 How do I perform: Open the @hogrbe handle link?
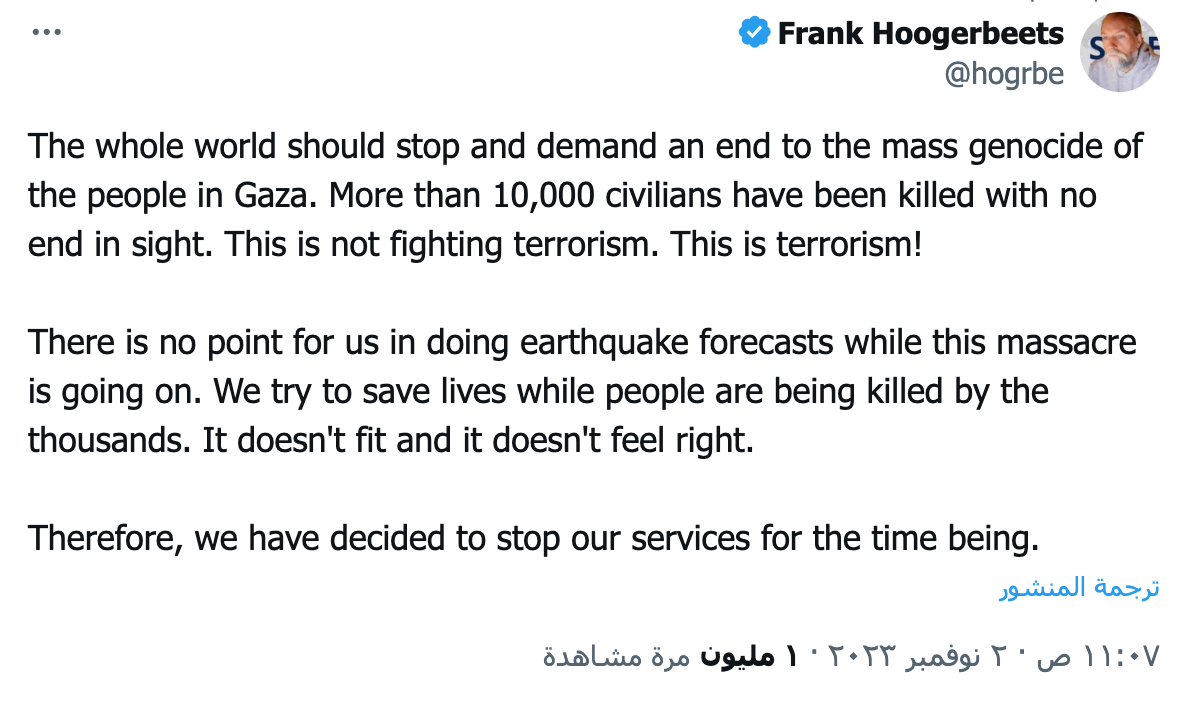pos(1004,74)
